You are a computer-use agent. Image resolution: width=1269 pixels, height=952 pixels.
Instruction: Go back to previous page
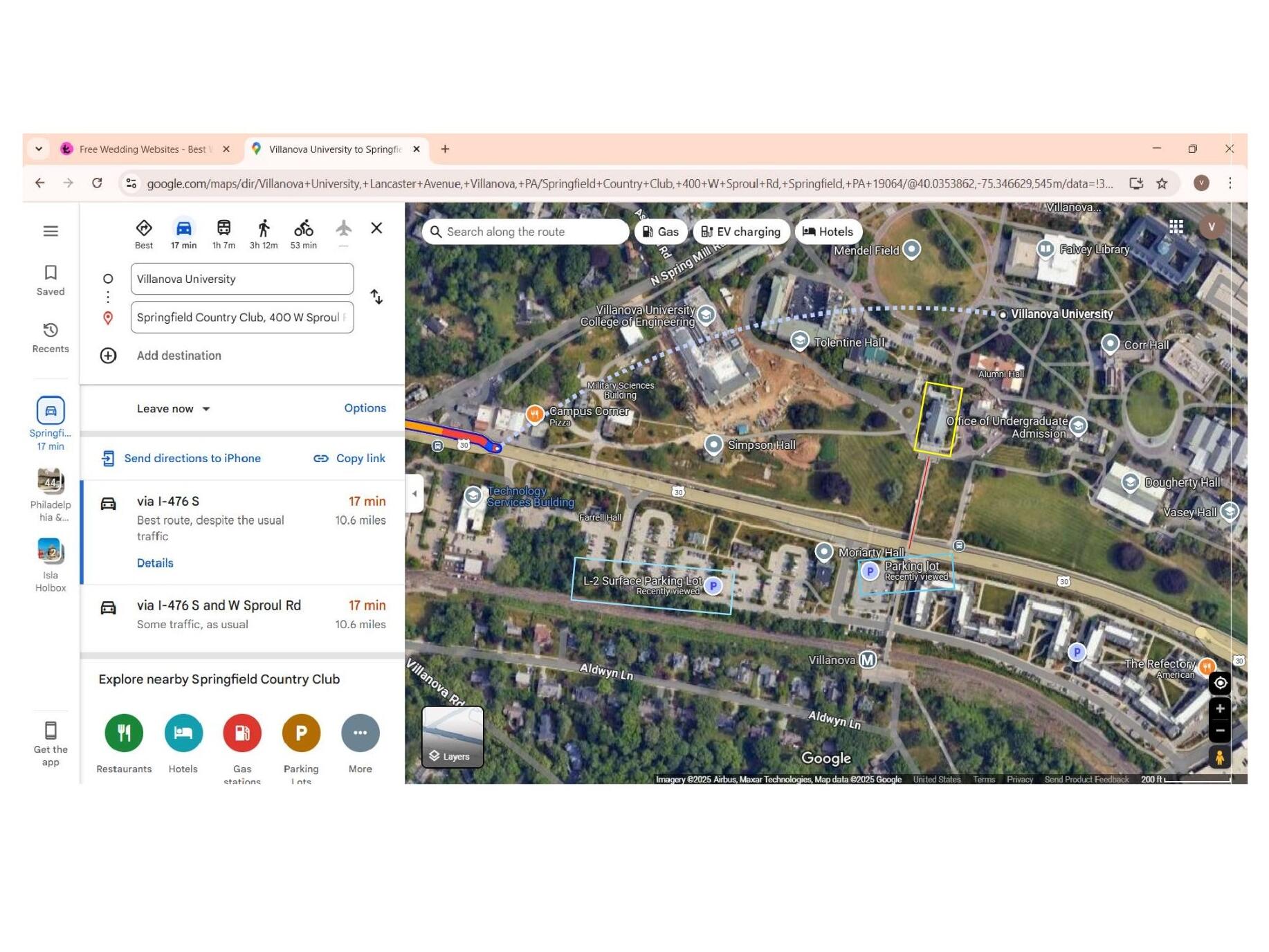click(x=40, y=183)
